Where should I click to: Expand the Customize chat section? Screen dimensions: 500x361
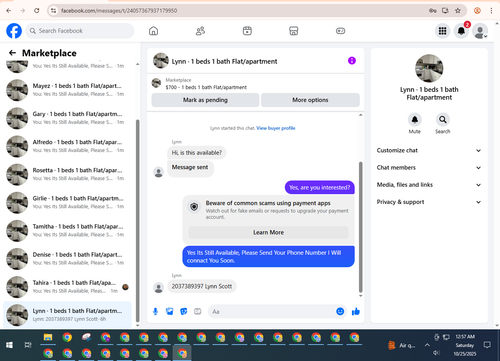click(429, 150)
